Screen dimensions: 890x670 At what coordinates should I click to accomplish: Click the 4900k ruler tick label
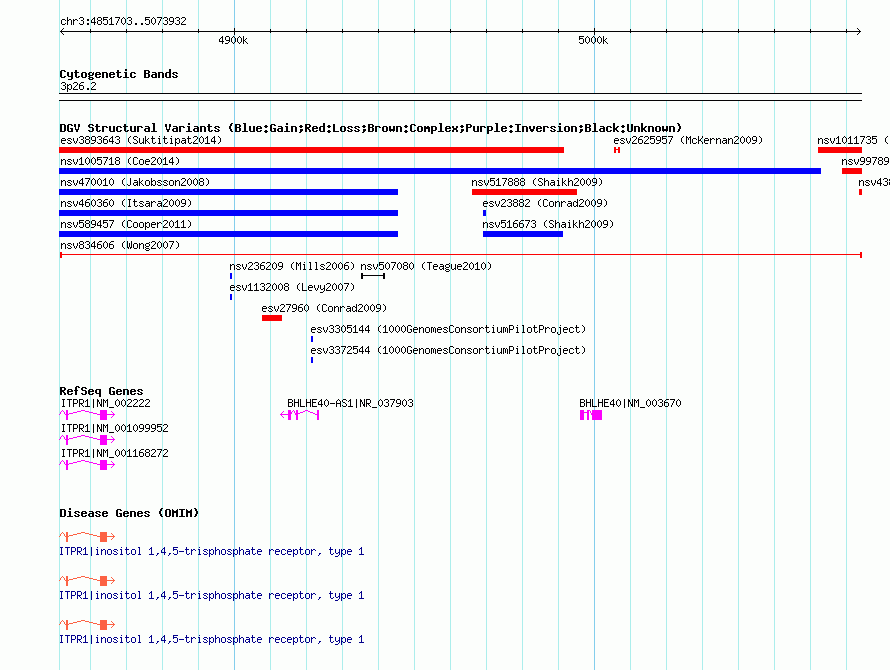pyautogui.click(x=233, y=40)
